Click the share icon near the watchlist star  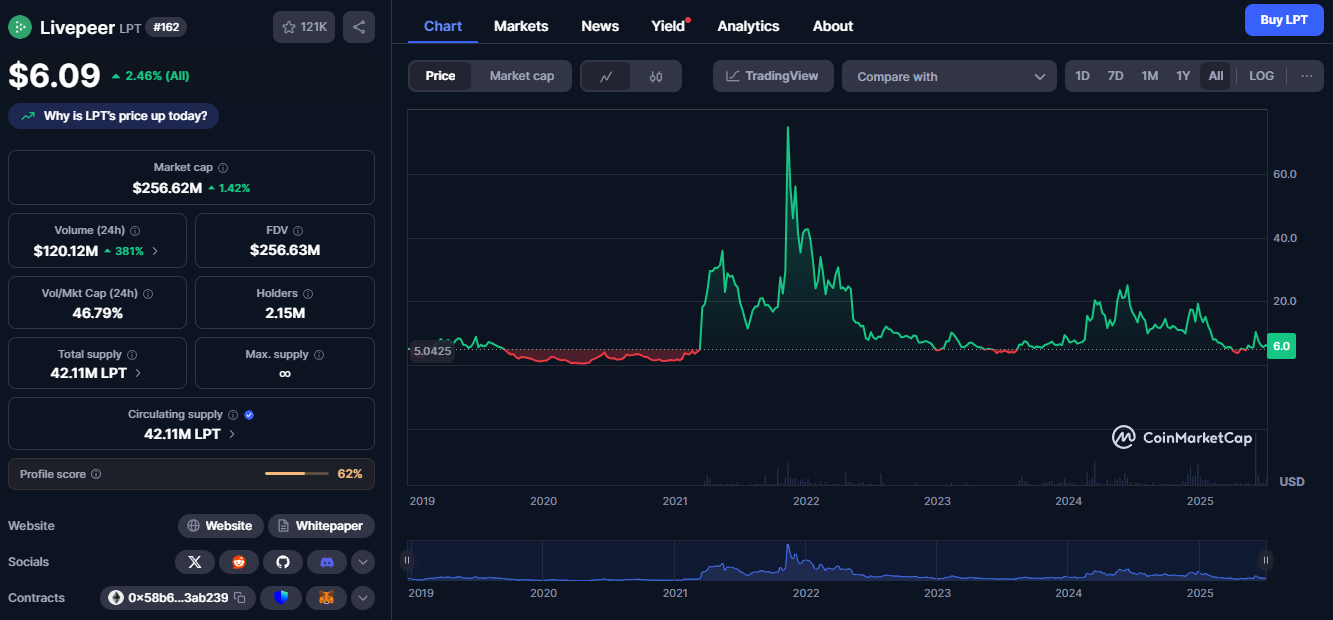coord(358,26)
